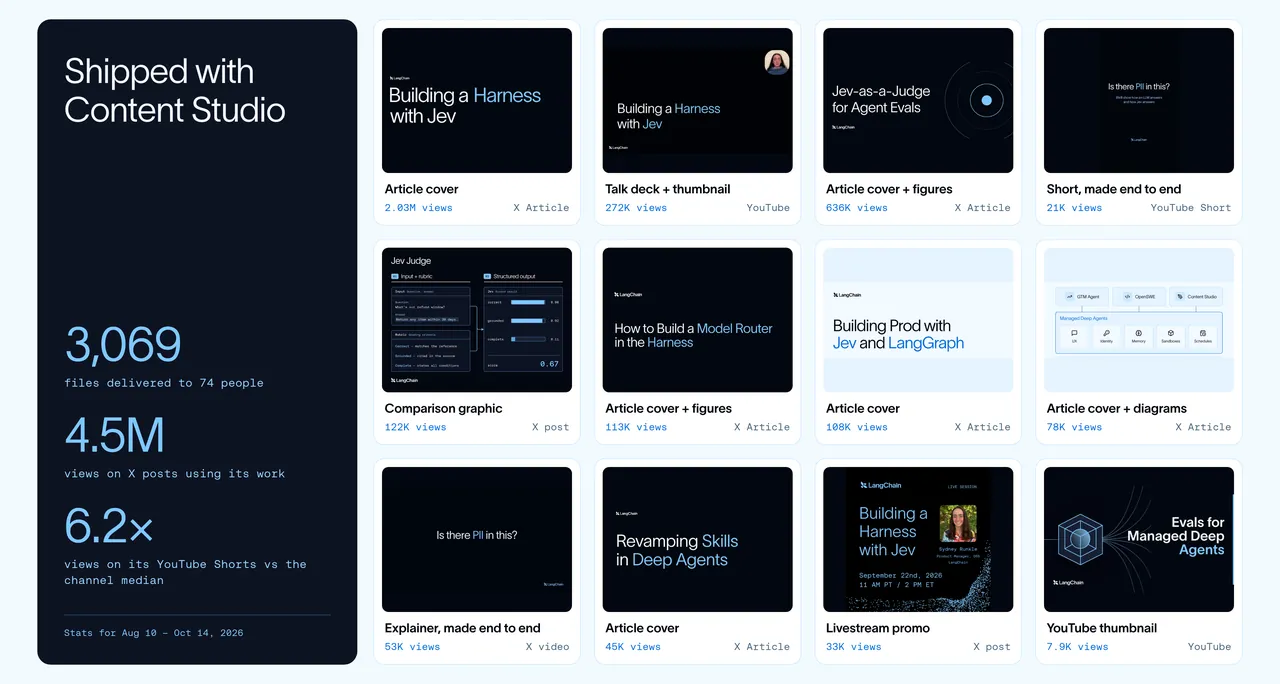The height and width of the screenshot is (684, 1280).
Task: Click the GTM Agent chart icon
Action: tap(1070, 297)
